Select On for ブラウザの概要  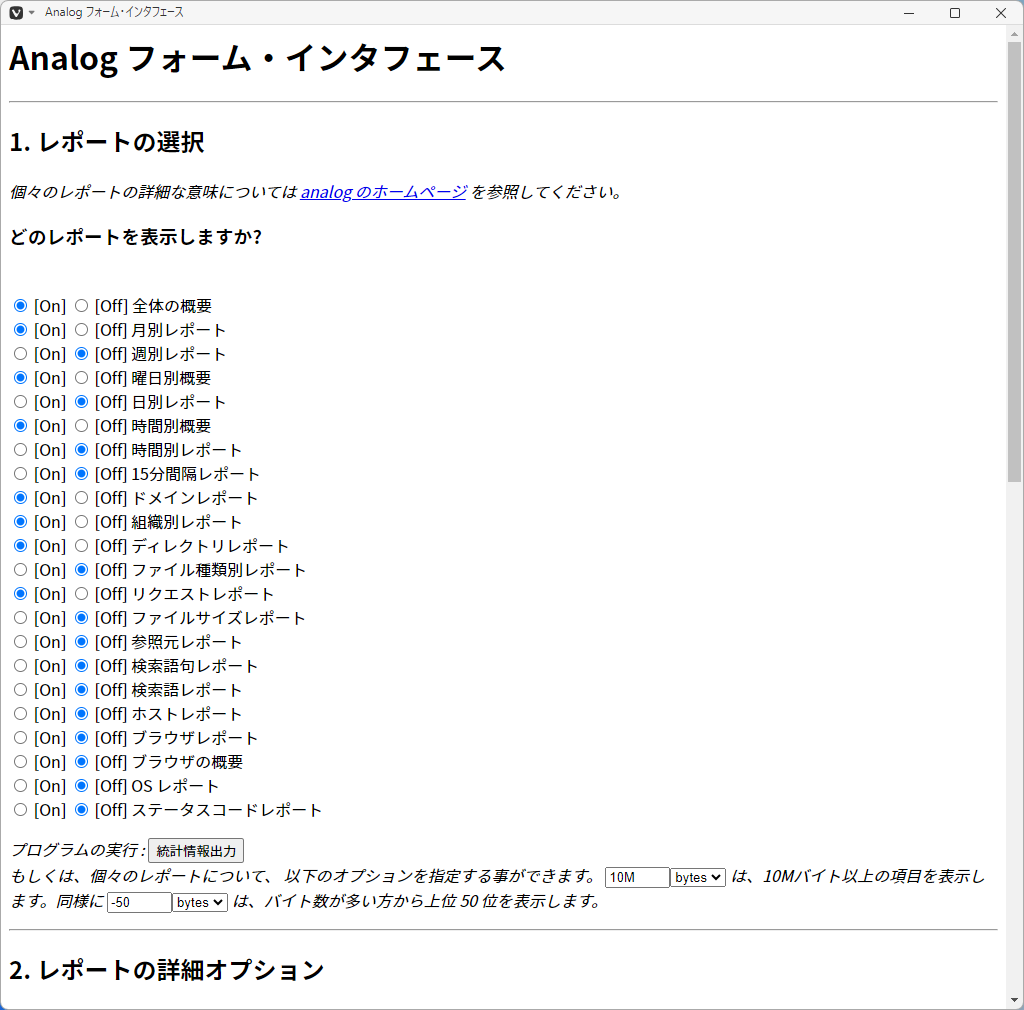20,762
